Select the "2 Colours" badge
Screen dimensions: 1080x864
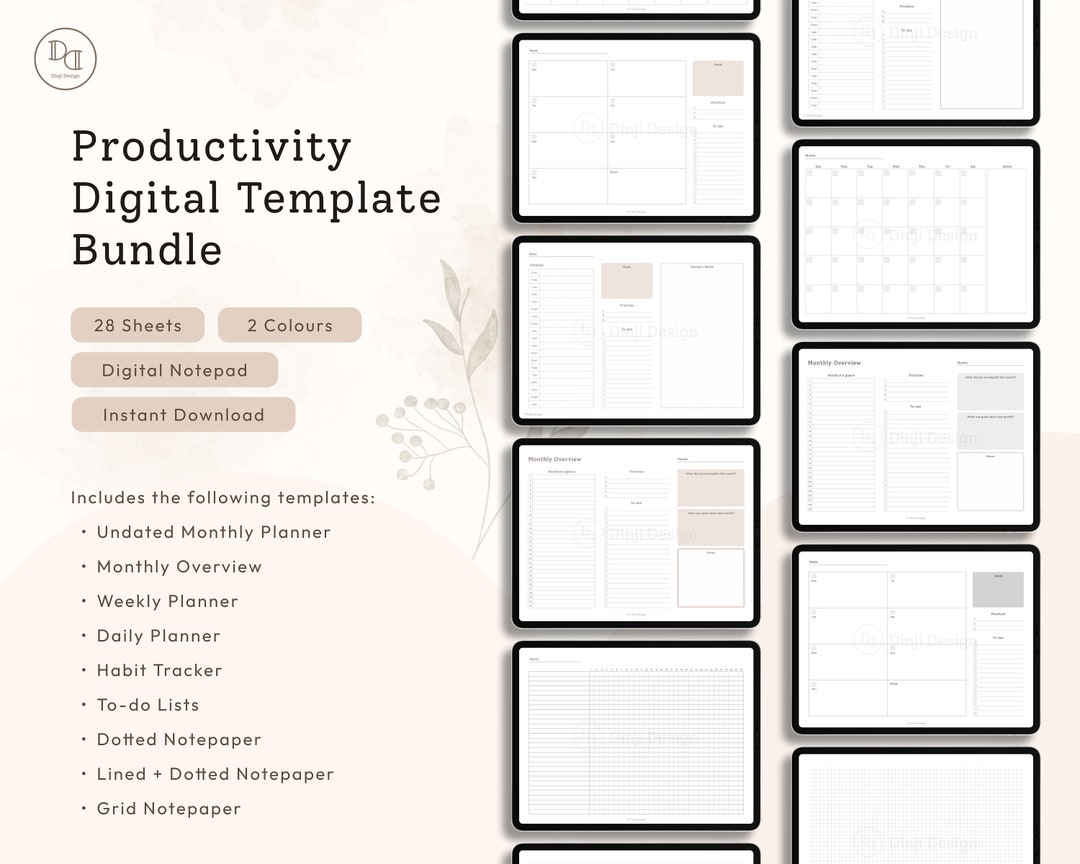(x=289, y=325)
